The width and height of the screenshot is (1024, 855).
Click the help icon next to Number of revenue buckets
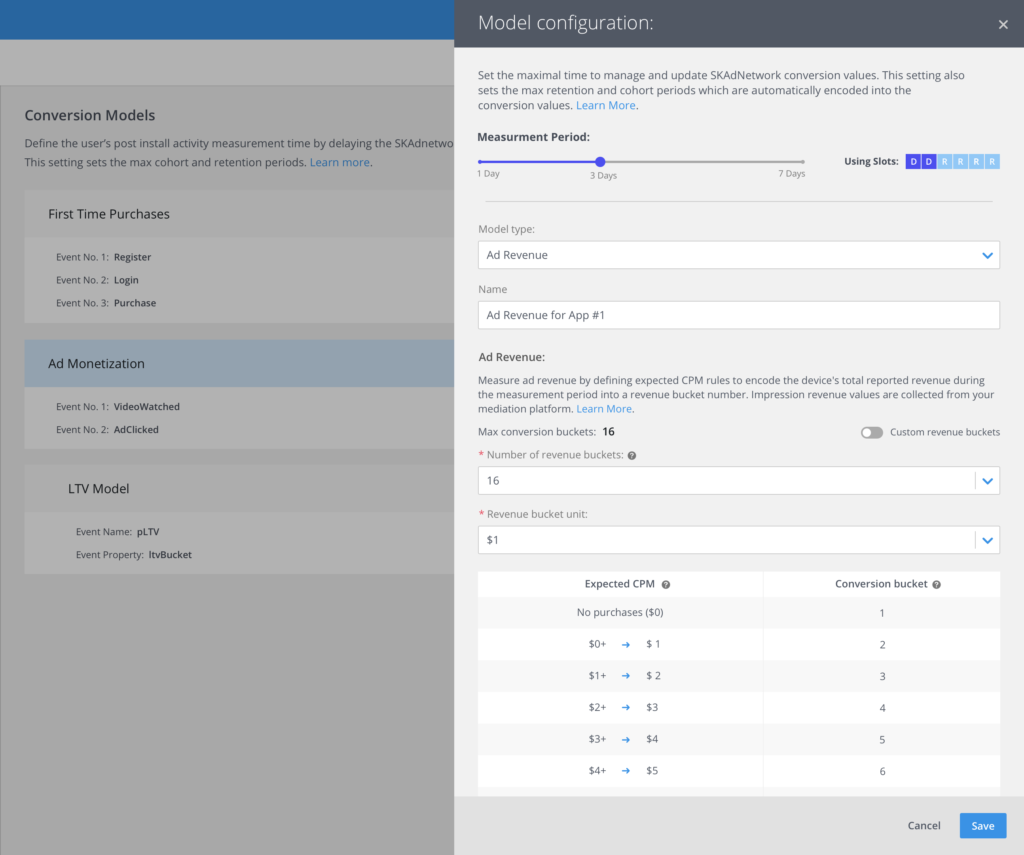[x=632, y=455]
